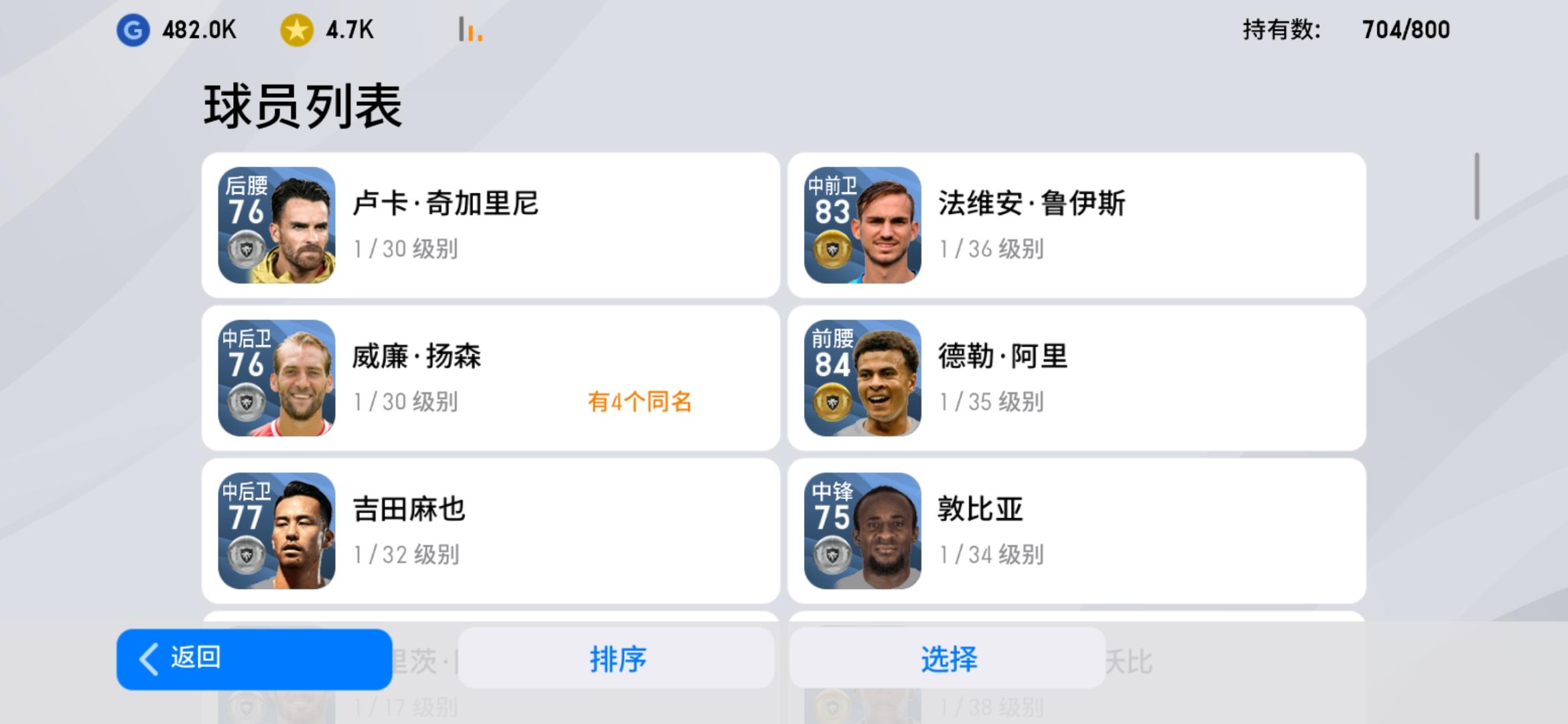This screenshot has height=724, width=1568.
Task: Open the 卢卡·奇加里尼 player portrait
Action: coord(277,225)
